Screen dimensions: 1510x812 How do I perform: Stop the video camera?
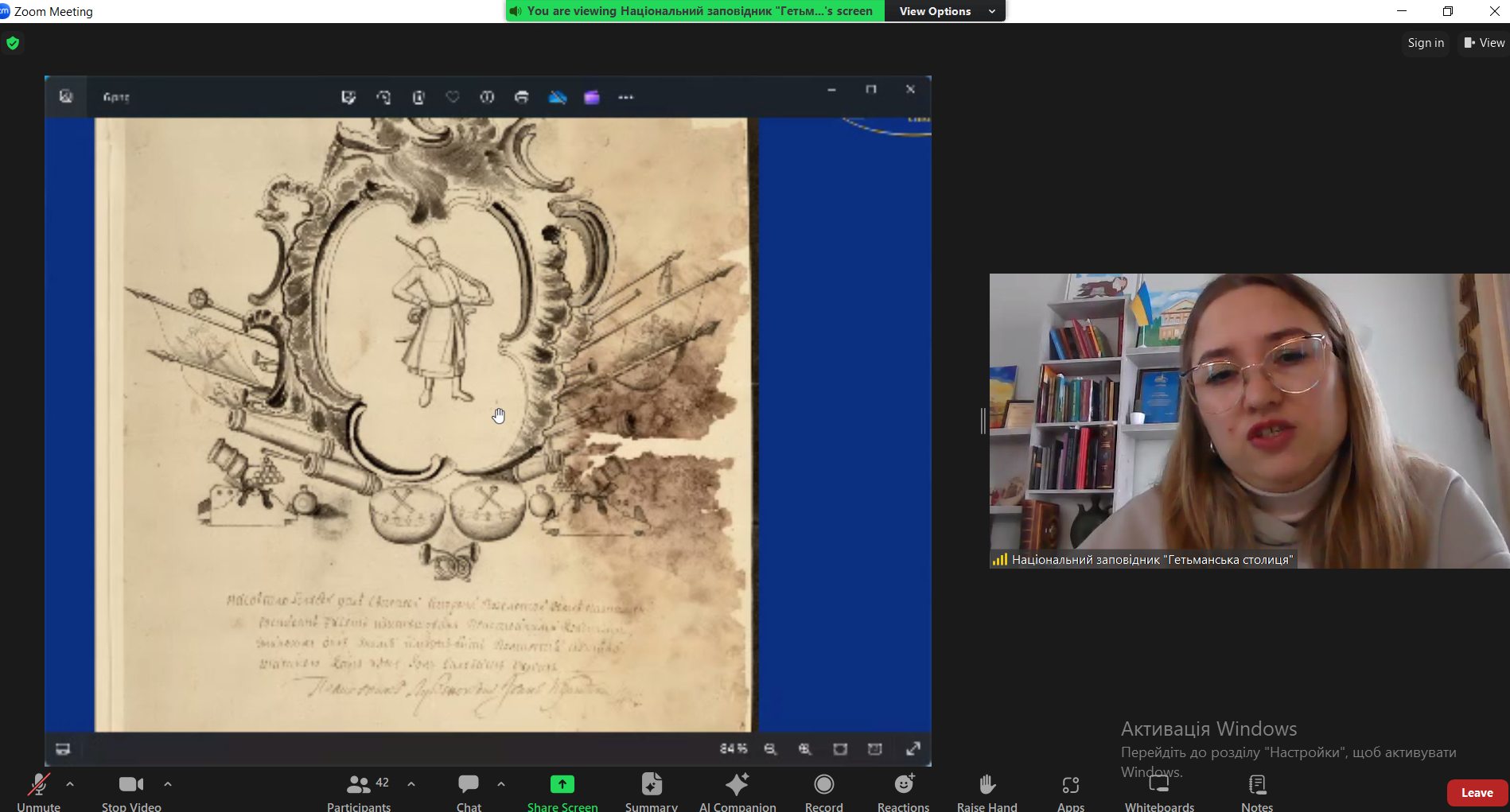[131, 791]
